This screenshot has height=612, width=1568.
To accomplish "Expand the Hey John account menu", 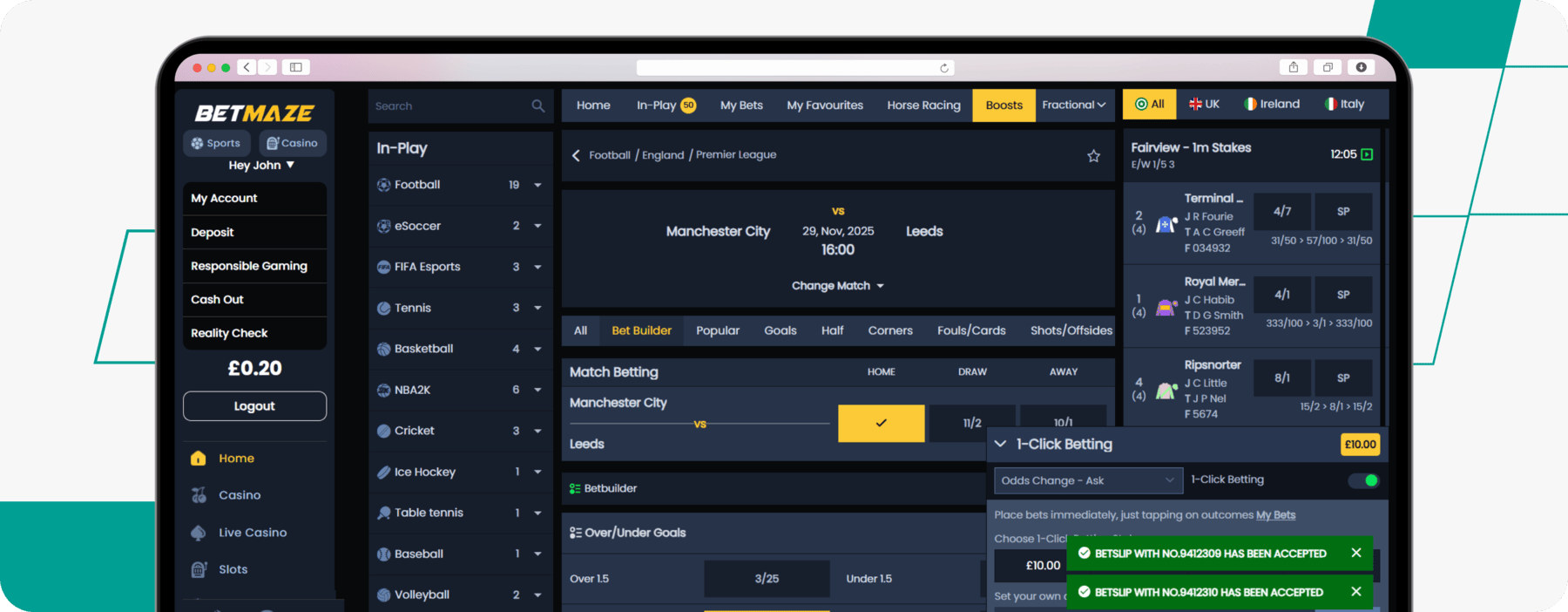I will click(x=261, y=166).
